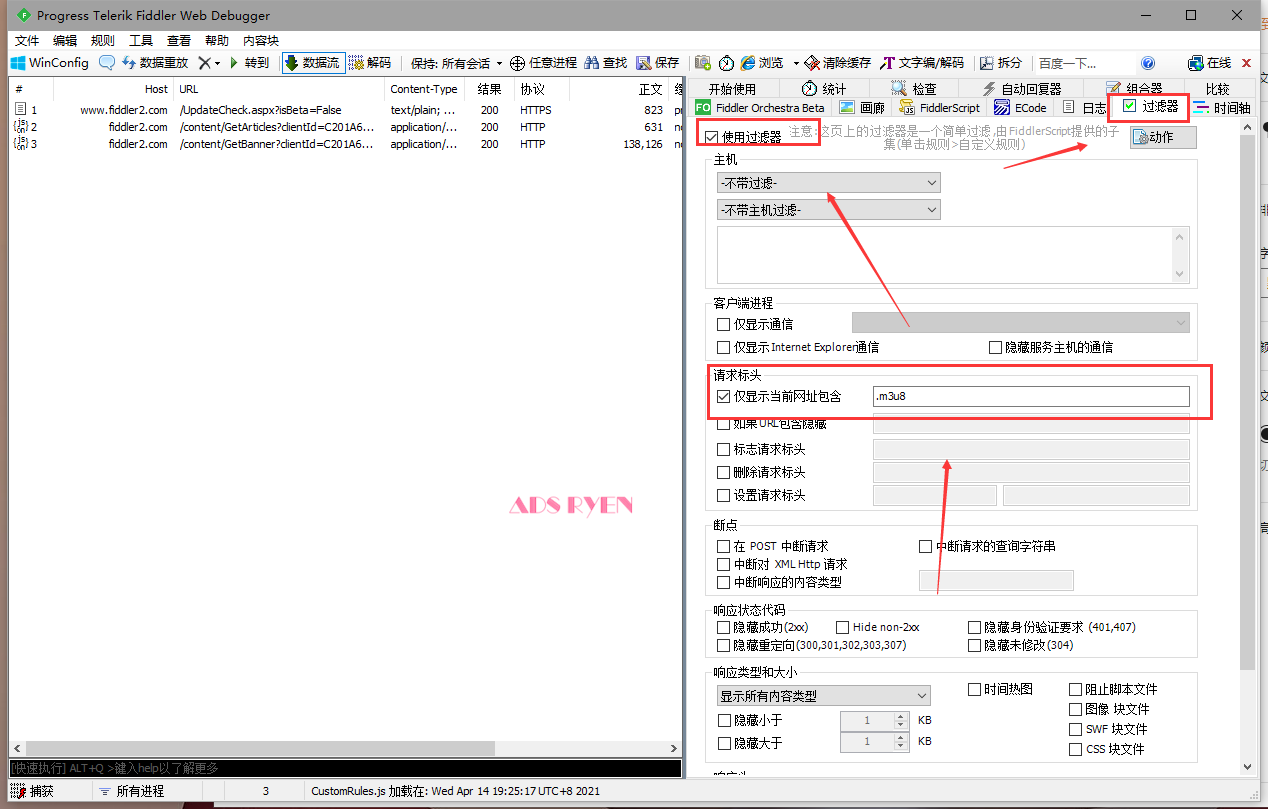Switch to the 组合器 composer tab

point(1134,88)
